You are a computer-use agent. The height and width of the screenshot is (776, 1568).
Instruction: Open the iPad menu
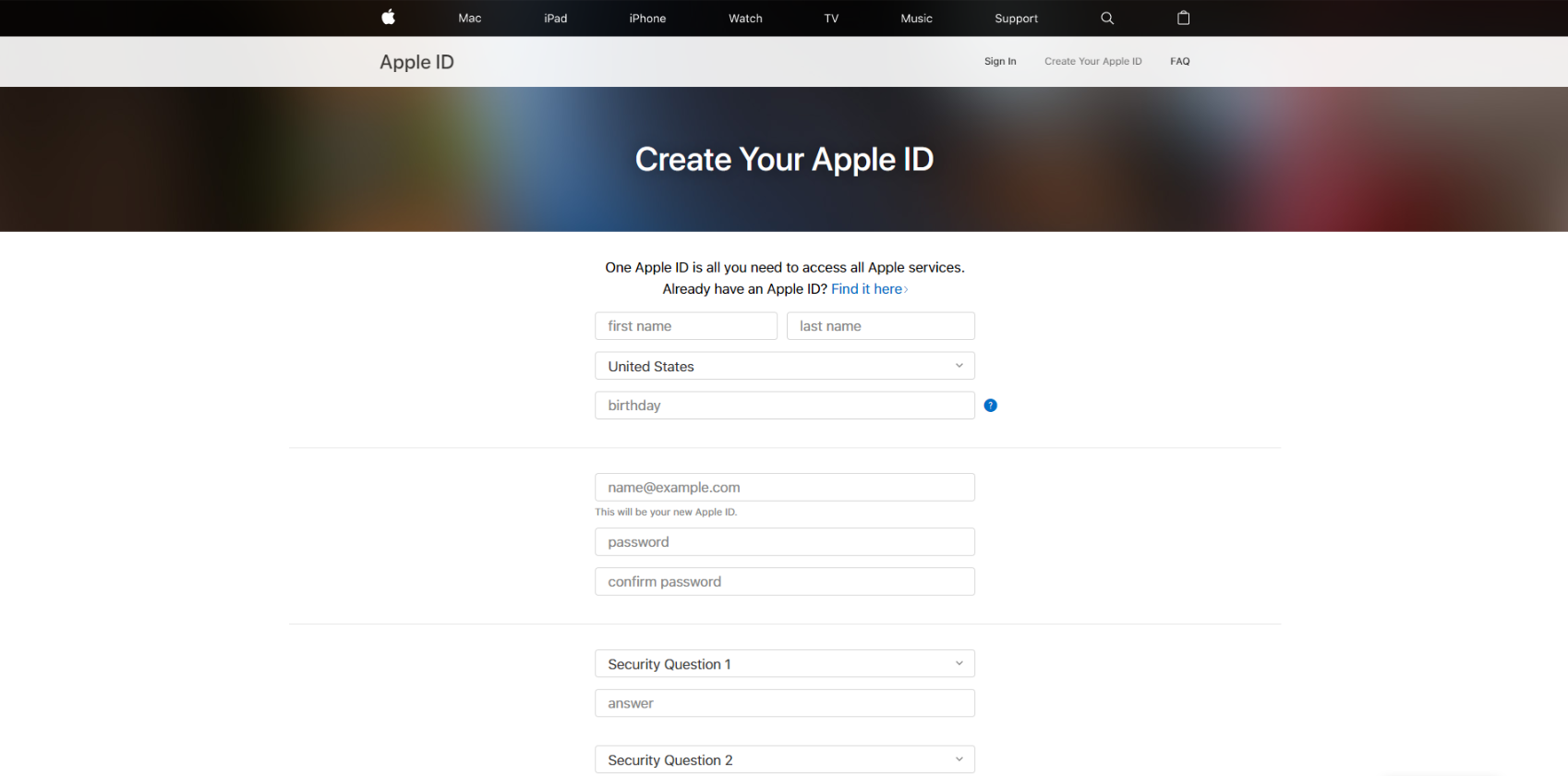[556, 18]
